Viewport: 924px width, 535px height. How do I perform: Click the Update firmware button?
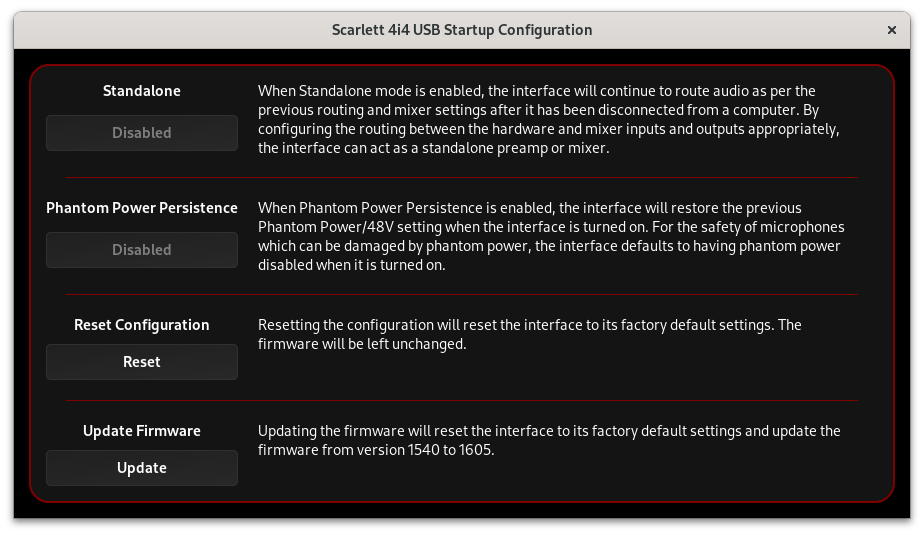tap(142, 468)
